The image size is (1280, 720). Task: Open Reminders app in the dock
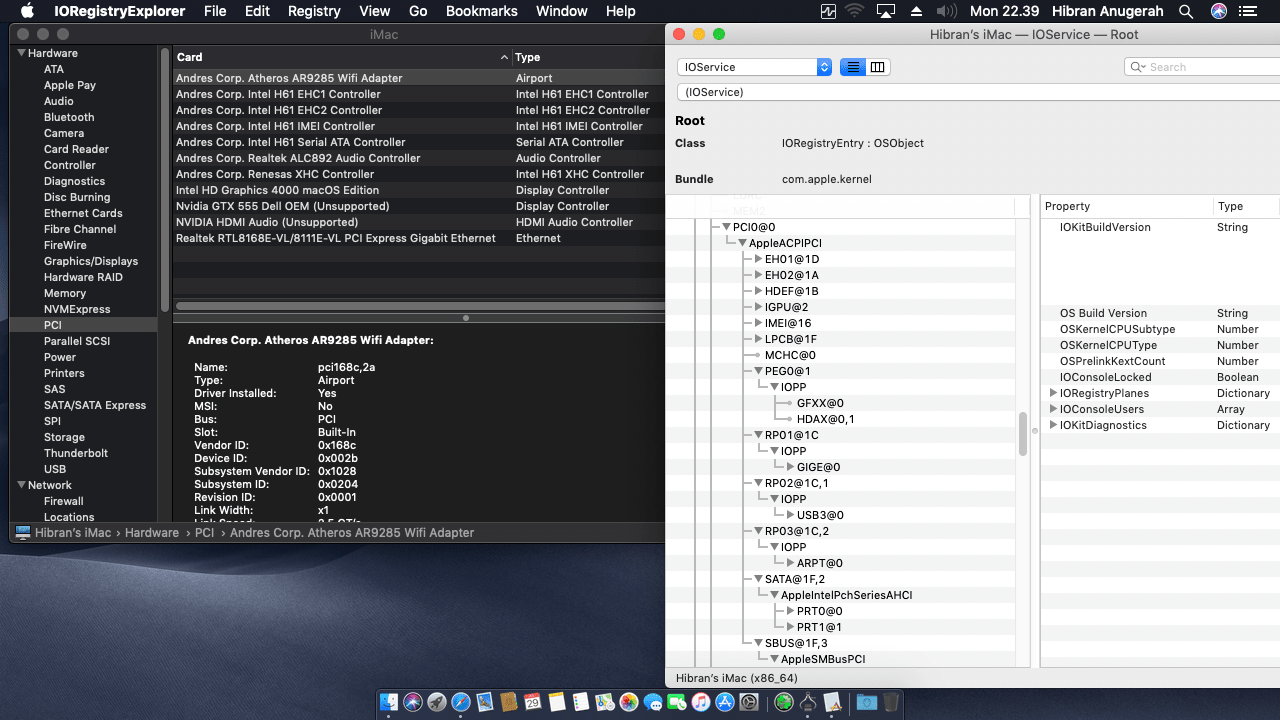581,703
